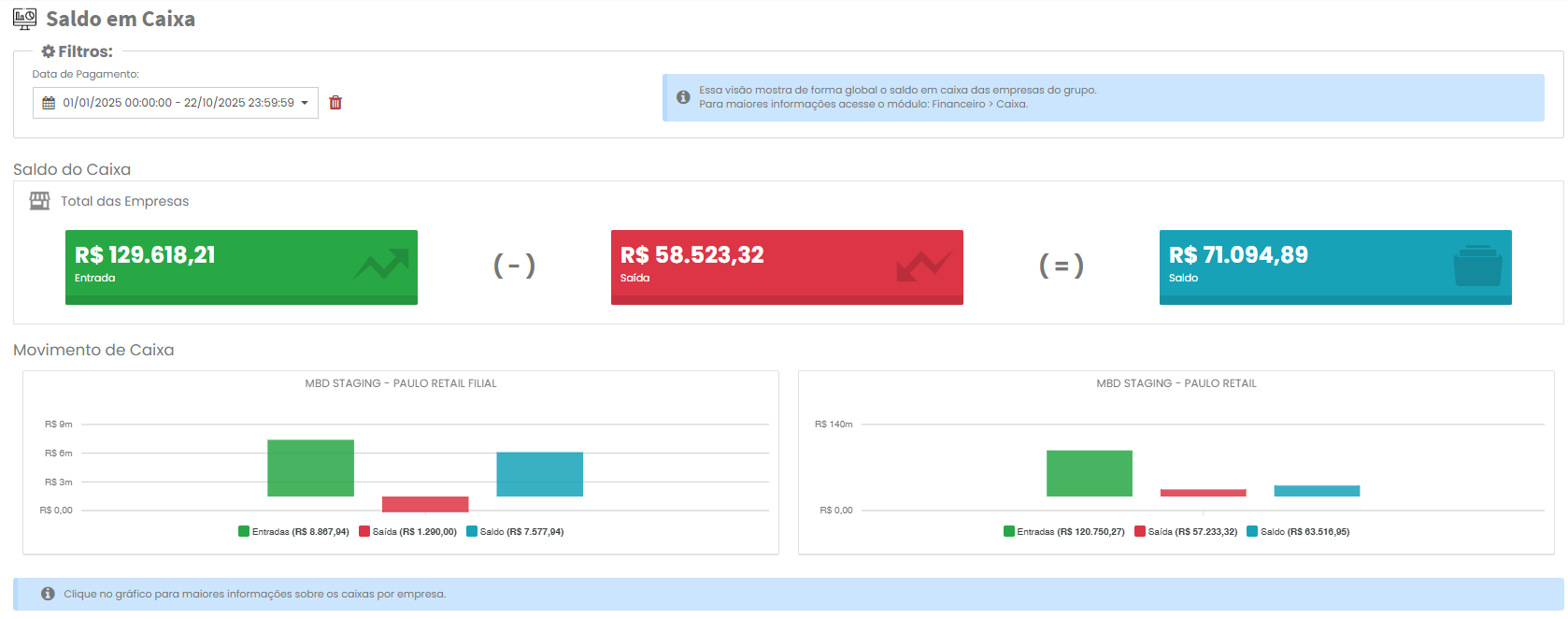Click blue Saldo bar in PAULO RETAIL FILIAL chart
The image size is (1568, 619).
coord(539,474)
